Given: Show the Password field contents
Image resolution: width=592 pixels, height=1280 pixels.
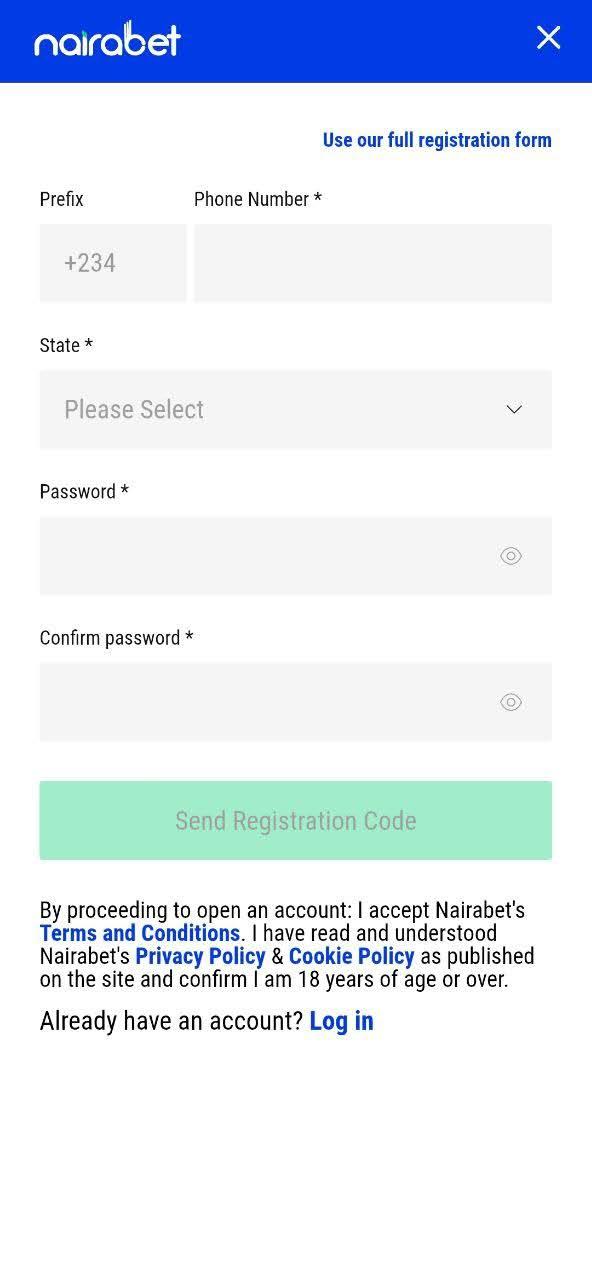Looking at the screenshot, I should pyautogui.click(x=511, y=555).
